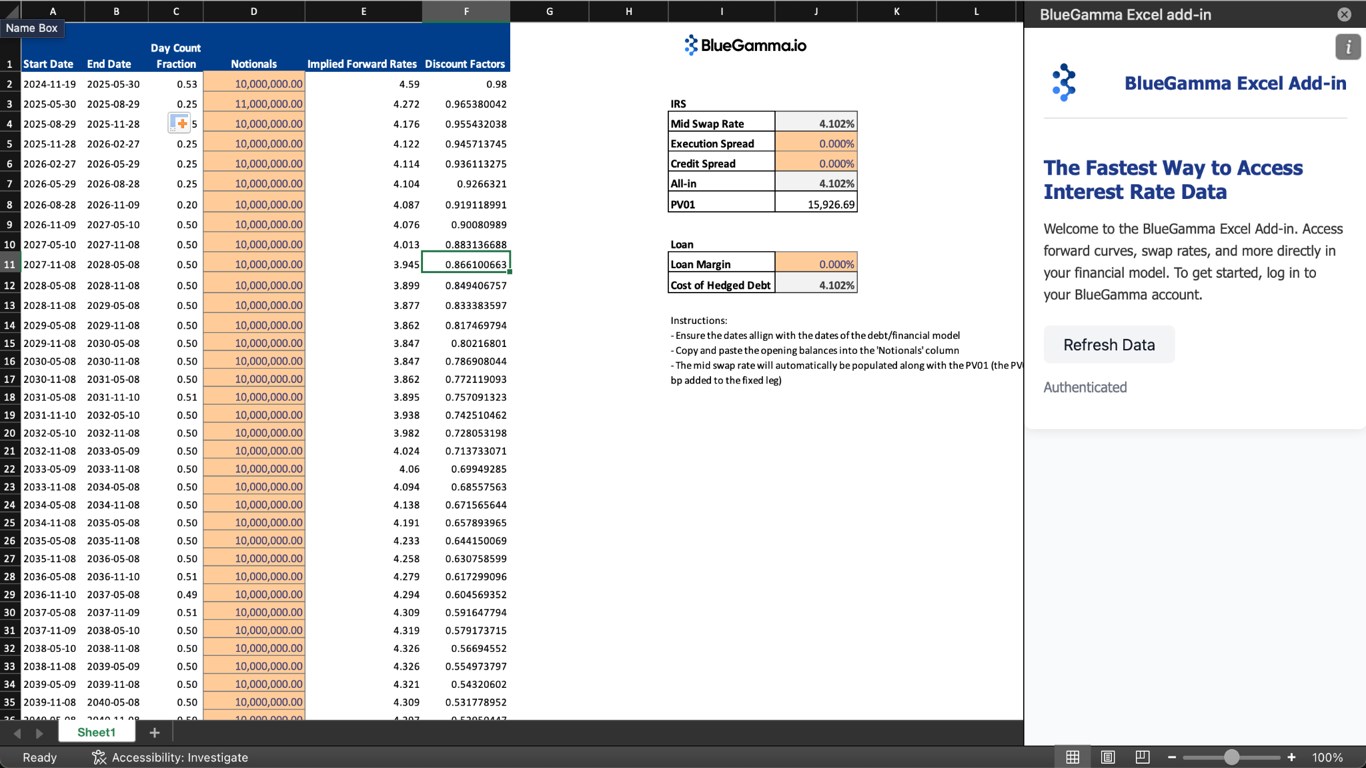The image size is (1366, 768).
Task: Select row 20 header
Action: pos(10,433)
